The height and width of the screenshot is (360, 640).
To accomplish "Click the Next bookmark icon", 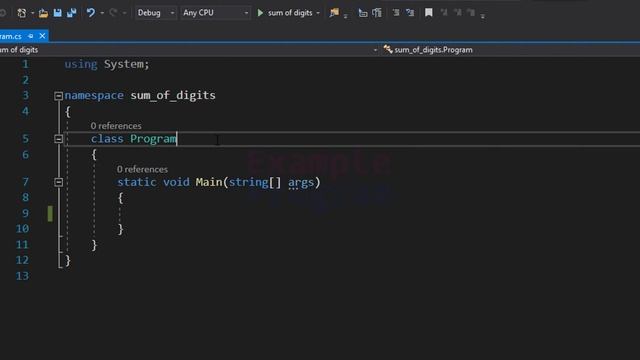I will (x=458, y=13).
